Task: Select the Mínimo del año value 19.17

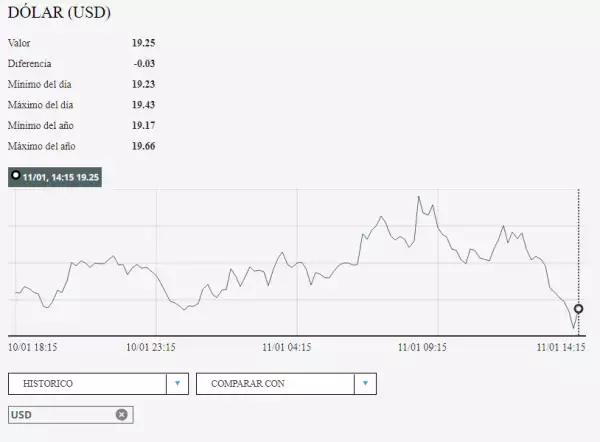Action: click(x=144, y=126)
